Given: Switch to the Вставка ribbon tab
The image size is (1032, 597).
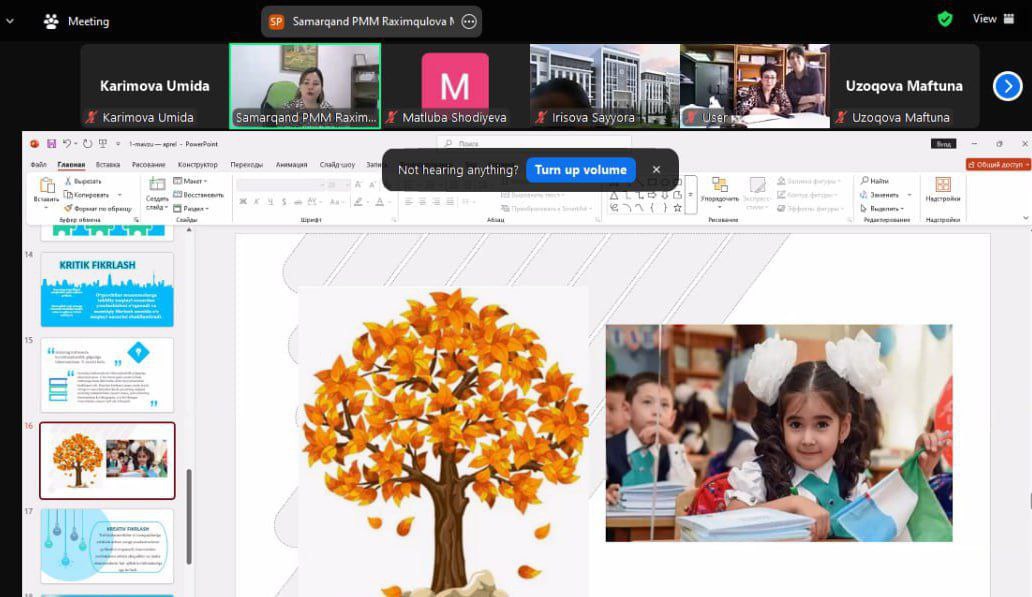Looking at the screenshot, I should point(108,164).
